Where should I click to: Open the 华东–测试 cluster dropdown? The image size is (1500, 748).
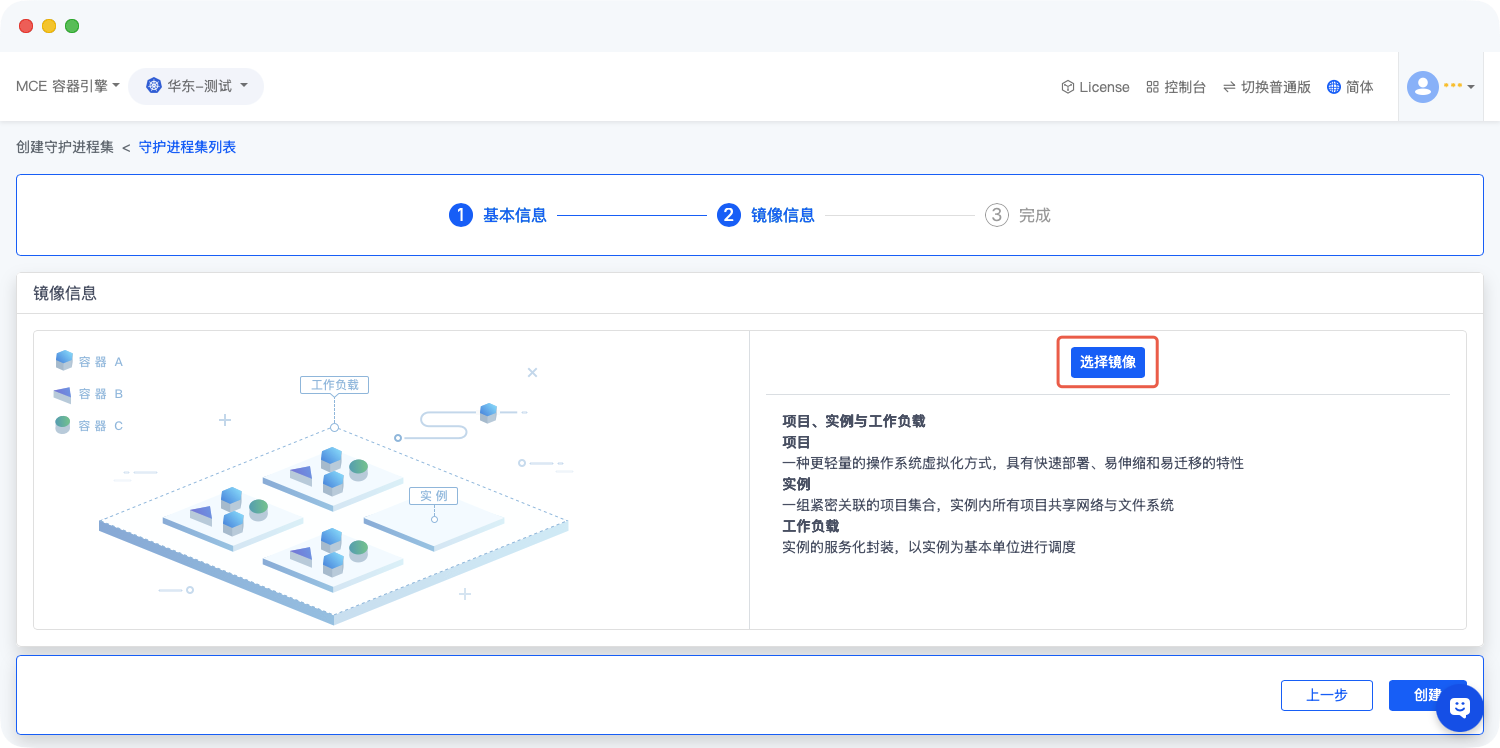tap(243, 86)
